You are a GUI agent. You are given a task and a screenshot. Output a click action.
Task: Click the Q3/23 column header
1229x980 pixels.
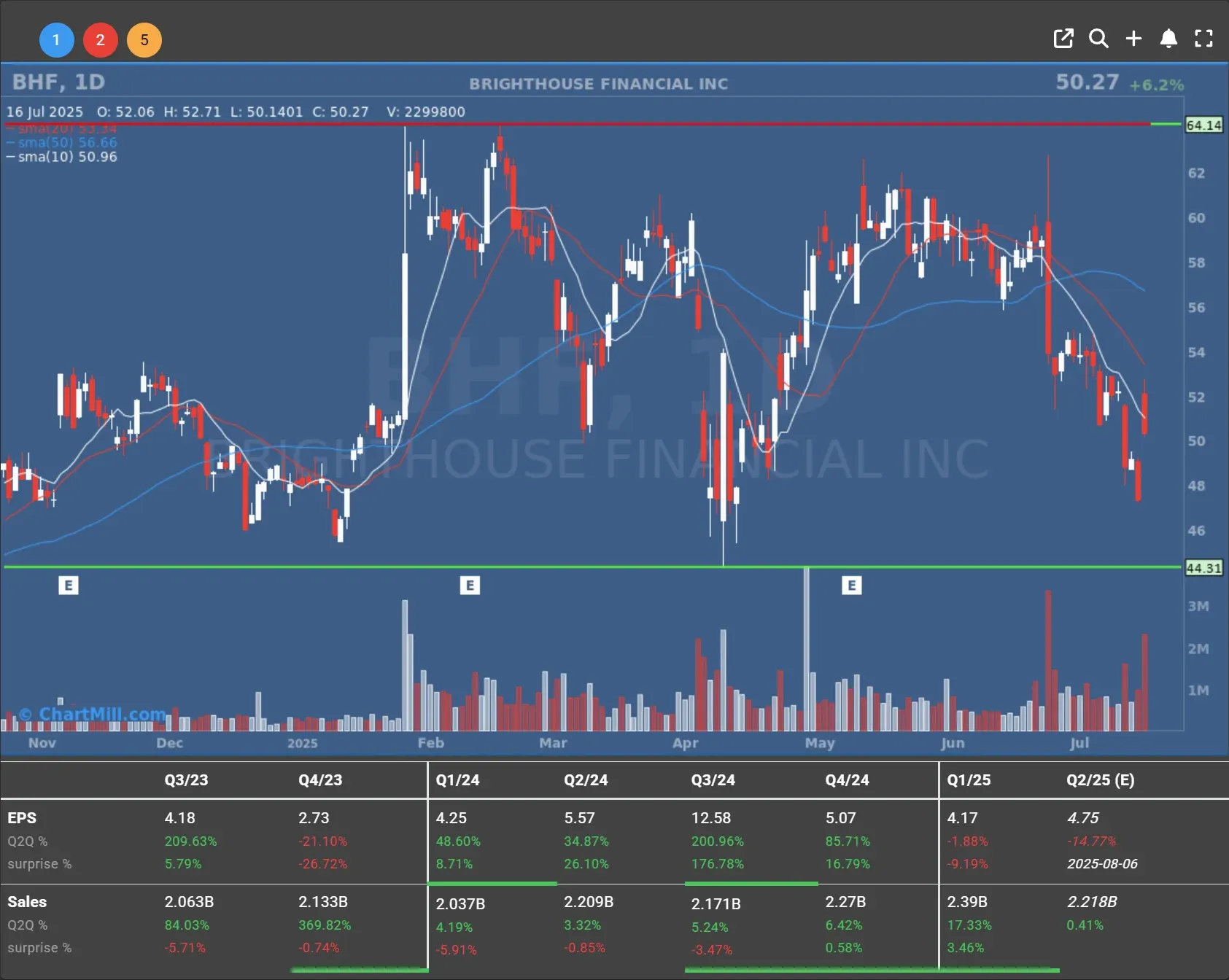click(186, 779)
